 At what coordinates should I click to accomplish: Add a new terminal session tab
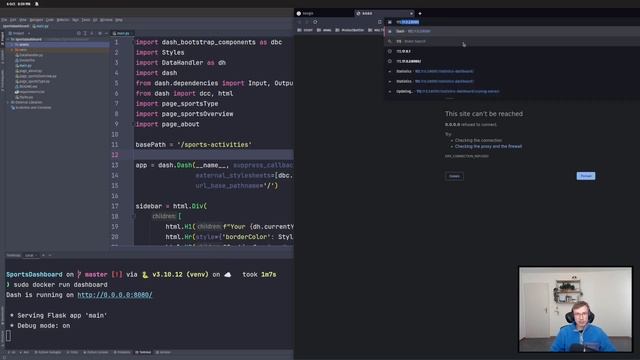[x=43, y=255]
